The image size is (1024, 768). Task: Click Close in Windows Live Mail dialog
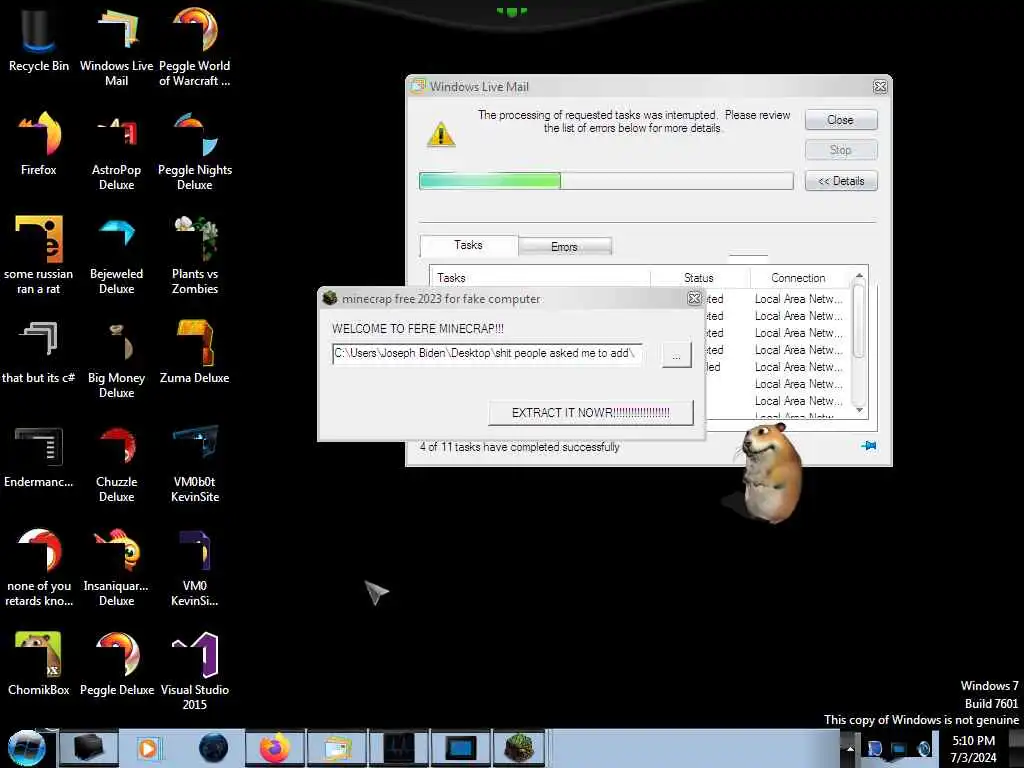tap(840, 120)
